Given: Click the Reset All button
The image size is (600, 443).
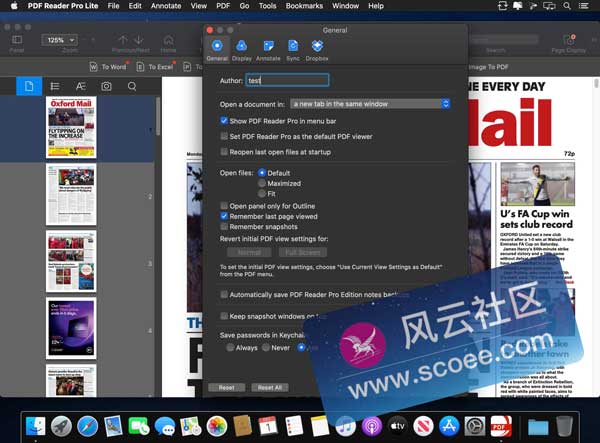Looking at the screenshot, I should pos(270,388).
